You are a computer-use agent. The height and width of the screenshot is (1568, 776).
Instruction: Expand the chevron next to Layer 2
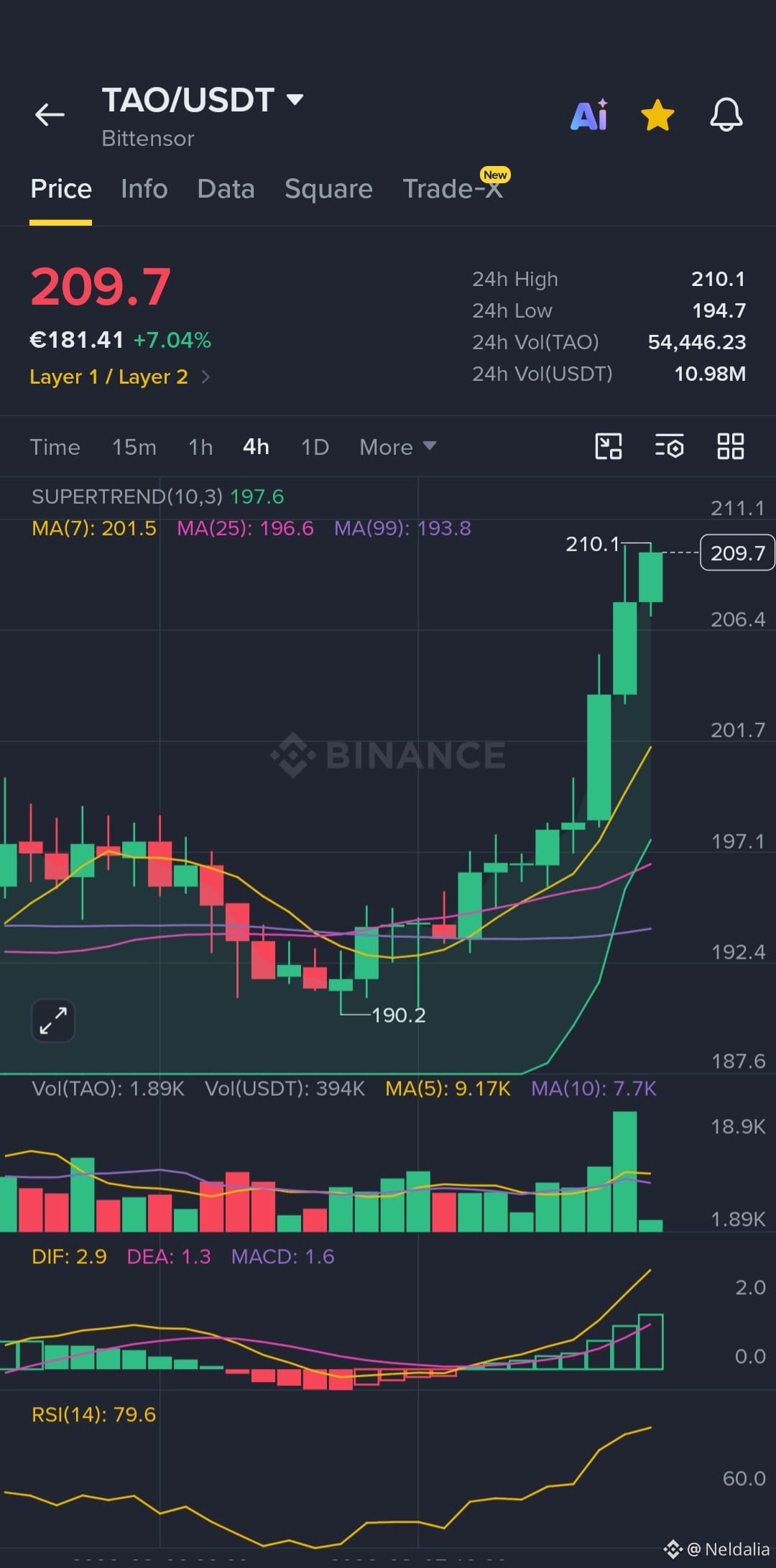(x=205, y=377)
